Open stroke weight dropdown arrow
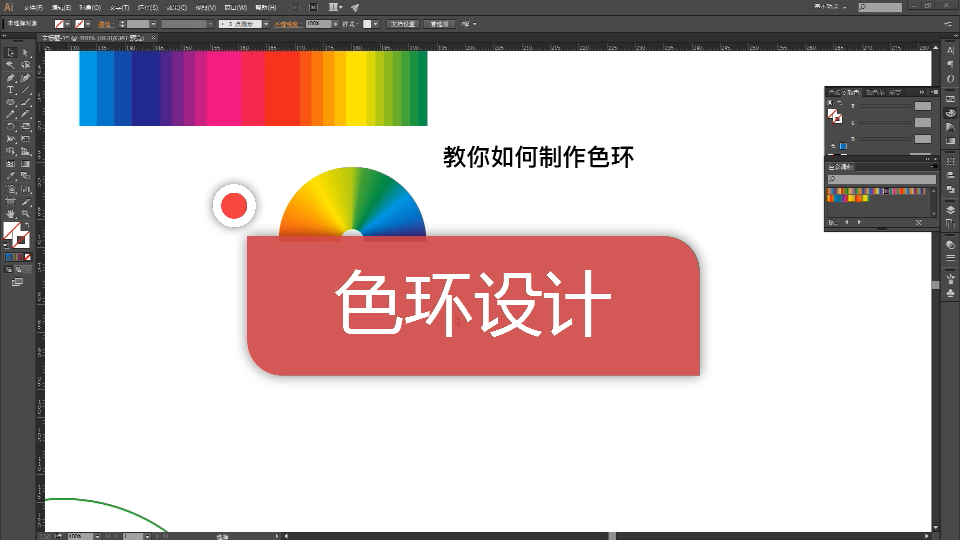 (153, 24)
